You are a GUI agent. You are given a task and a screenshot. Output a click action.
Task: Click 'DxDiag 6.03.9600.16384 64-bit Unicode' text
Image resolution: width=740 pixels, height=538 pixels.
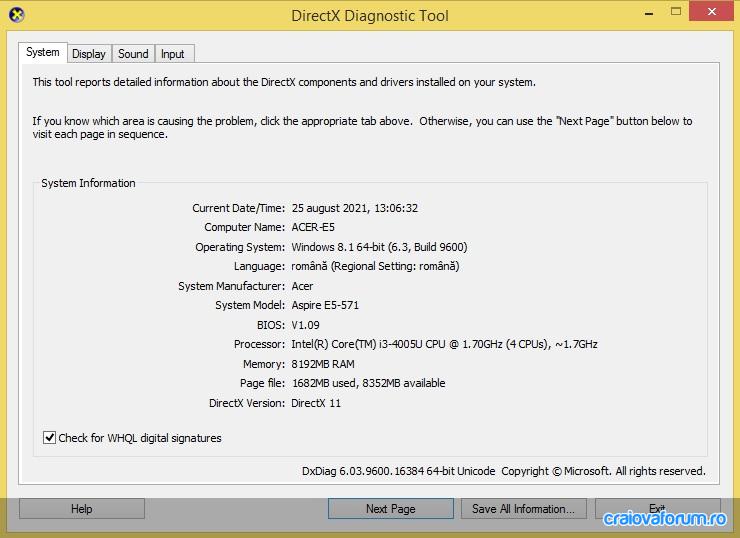tap(398, 471)
